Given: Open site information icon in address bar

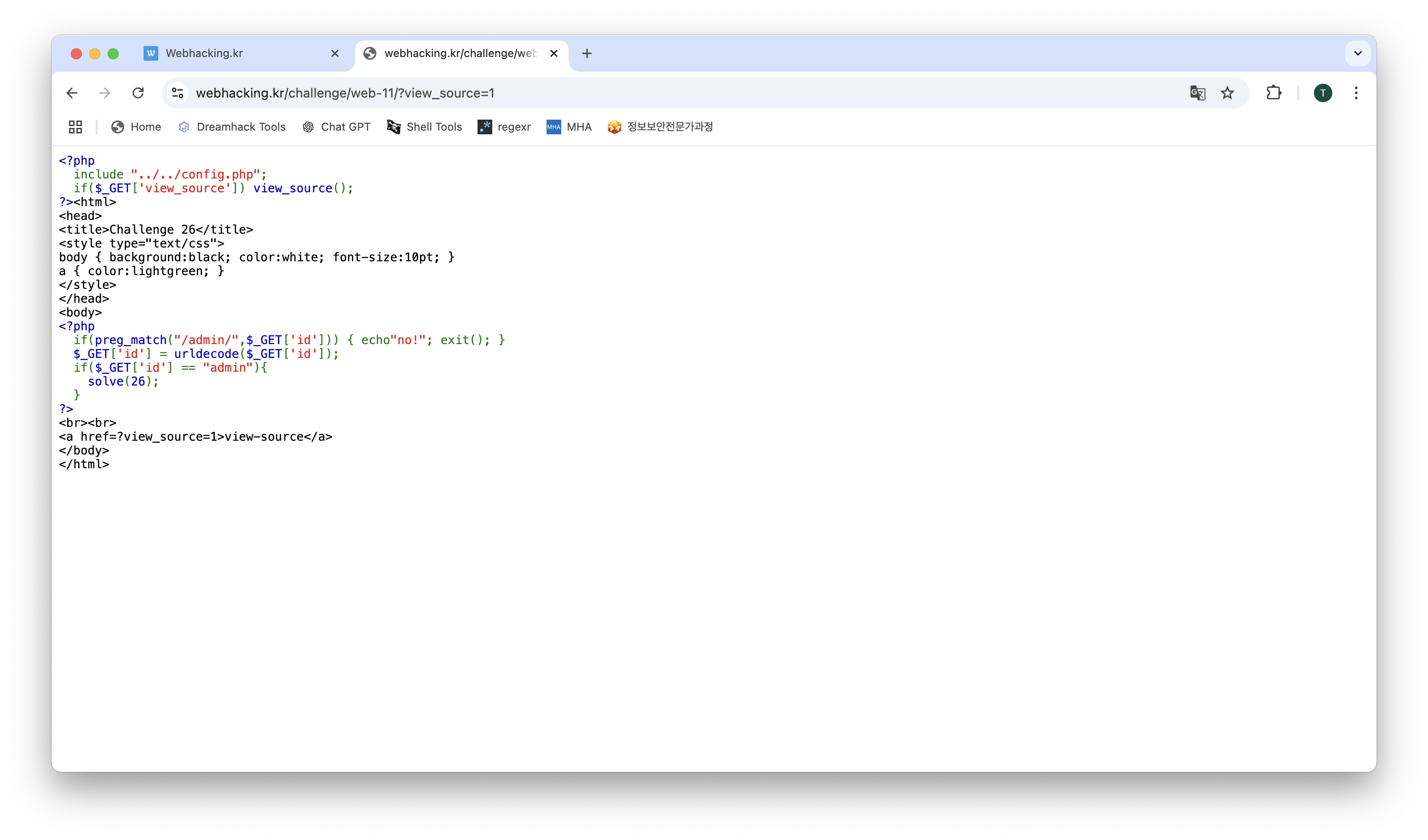Looking at the screenshot, I should point(178,93).
